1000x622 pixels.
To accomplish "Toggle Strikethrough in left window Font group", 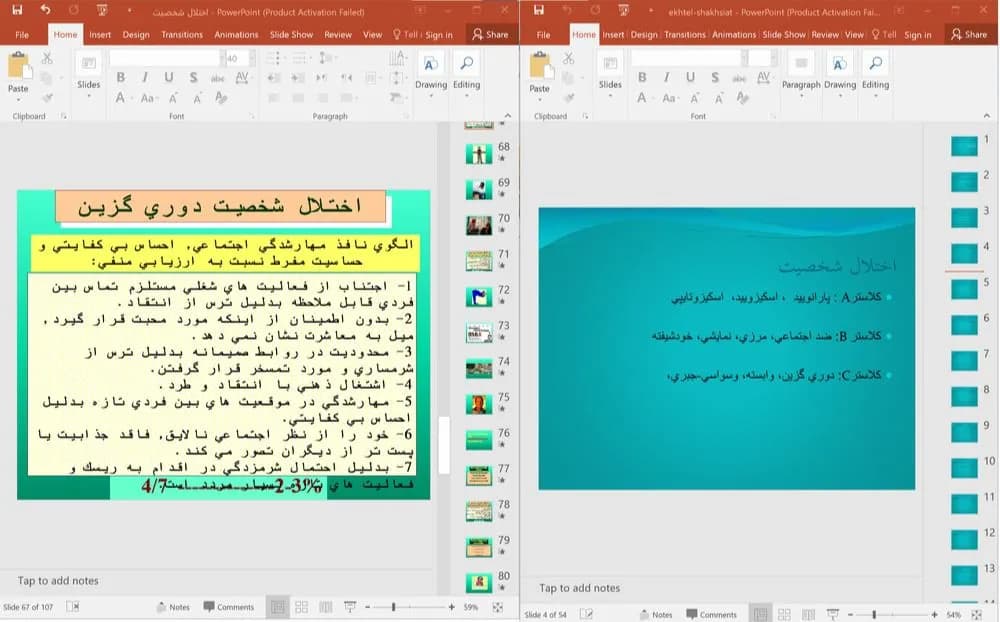I will tap(217, 78).
